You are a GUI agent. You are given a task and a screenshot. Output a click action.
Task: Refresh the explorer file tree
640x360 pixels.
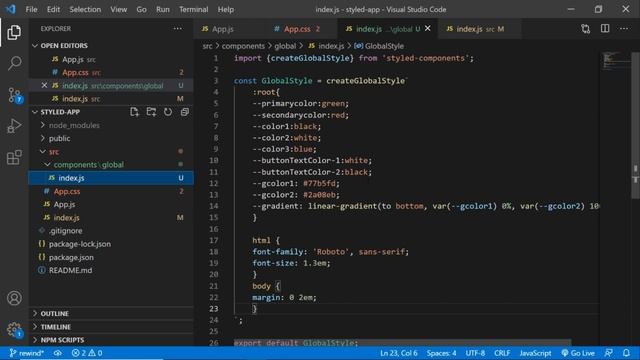[x=168, y=112]
